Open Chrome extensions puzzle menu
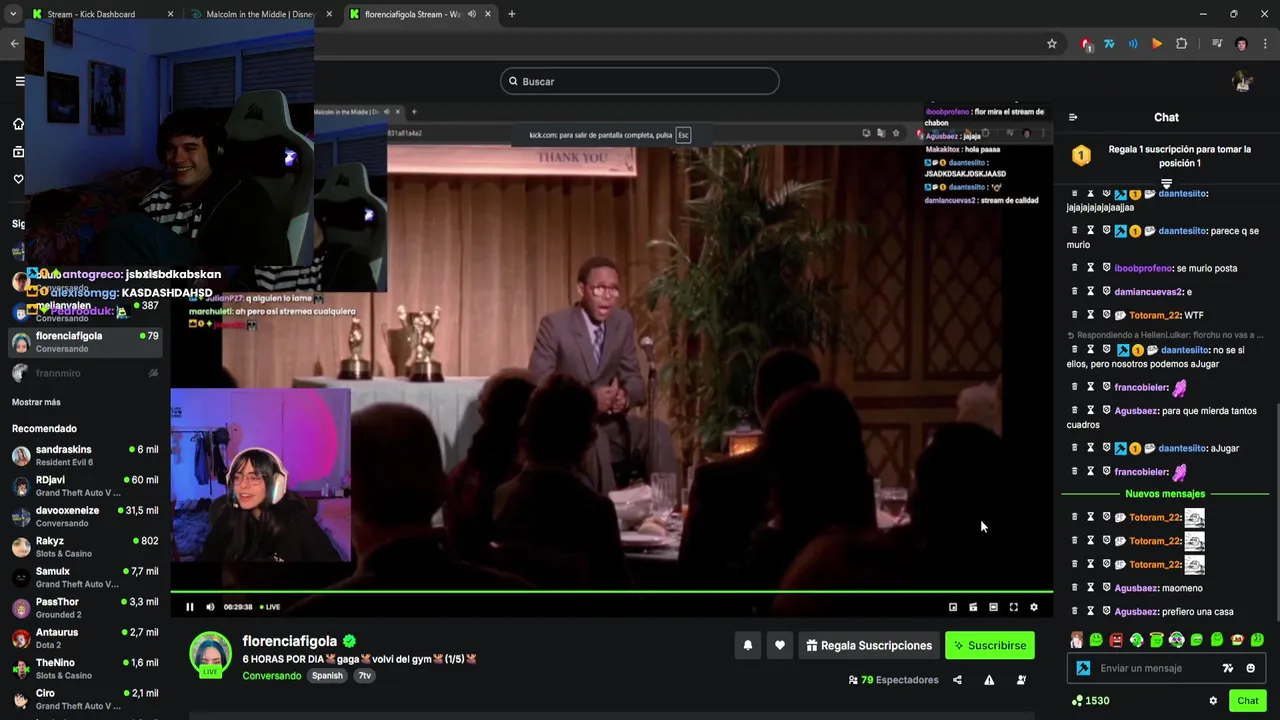Screen dimensions: 1280x720 (x=1181, y=44)
